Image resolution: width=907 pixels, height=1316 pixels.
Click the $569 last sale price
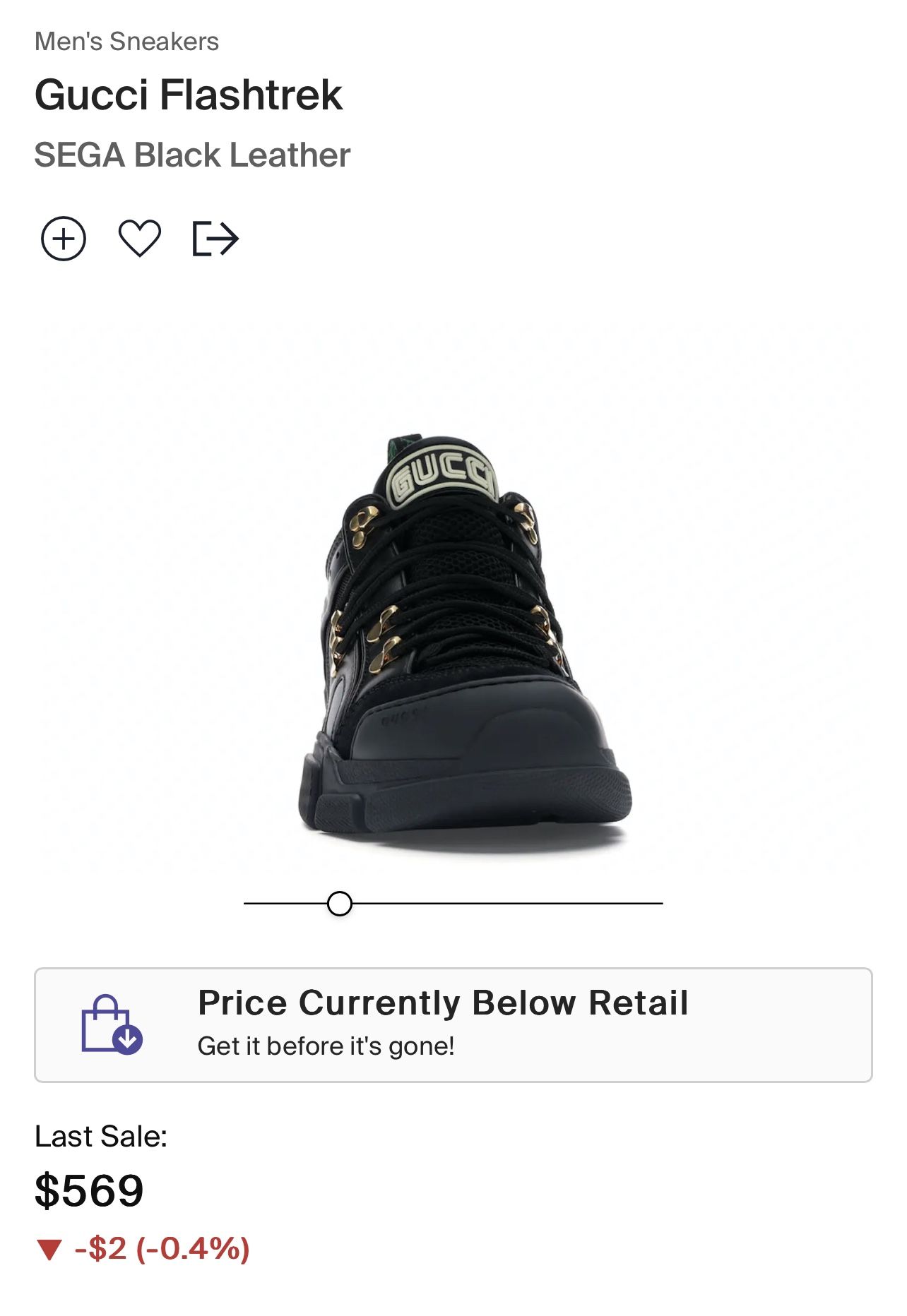click(x=89, y=1190)
